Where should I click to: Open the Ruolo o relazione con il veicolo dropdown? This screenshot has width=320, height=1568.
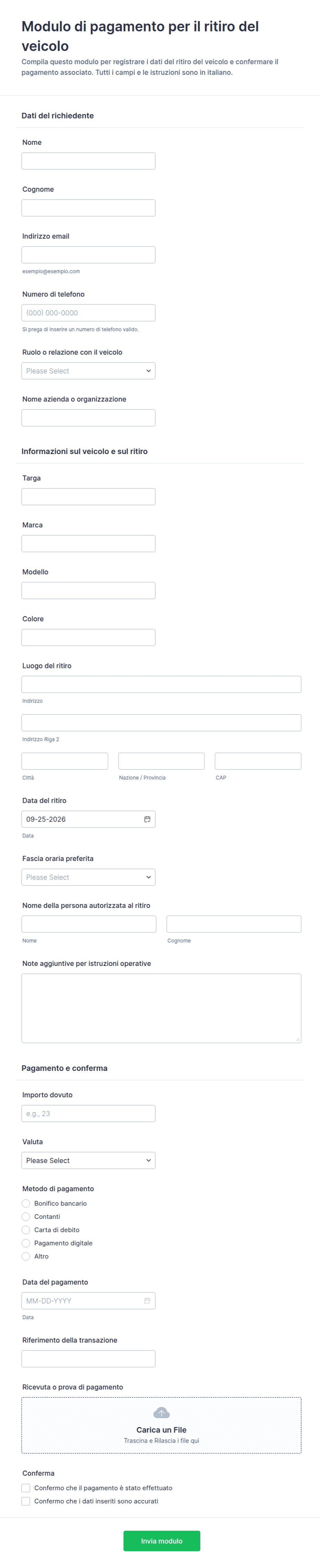88,371
